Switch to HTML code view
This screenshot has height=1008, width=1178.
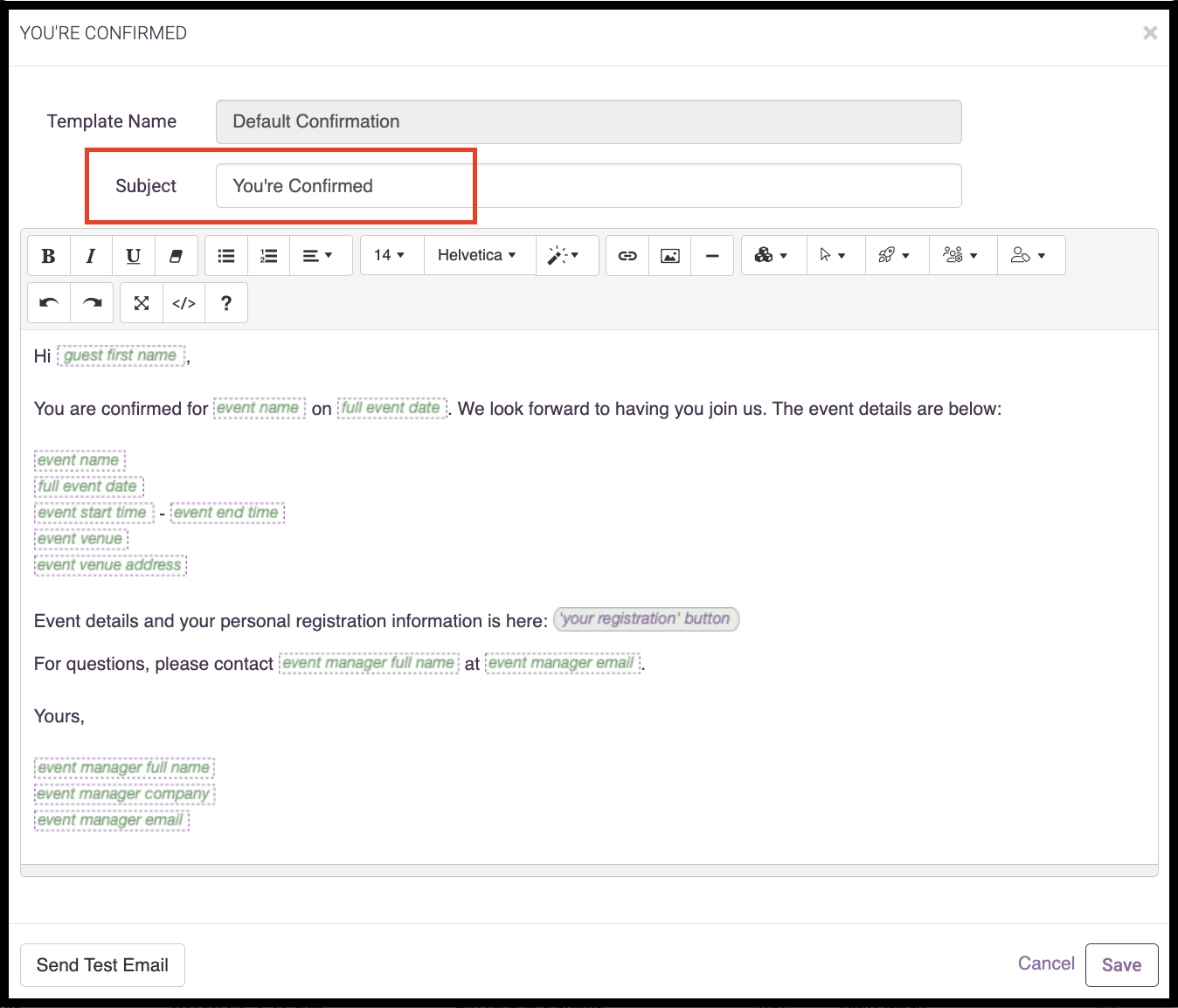pos(184,302)
